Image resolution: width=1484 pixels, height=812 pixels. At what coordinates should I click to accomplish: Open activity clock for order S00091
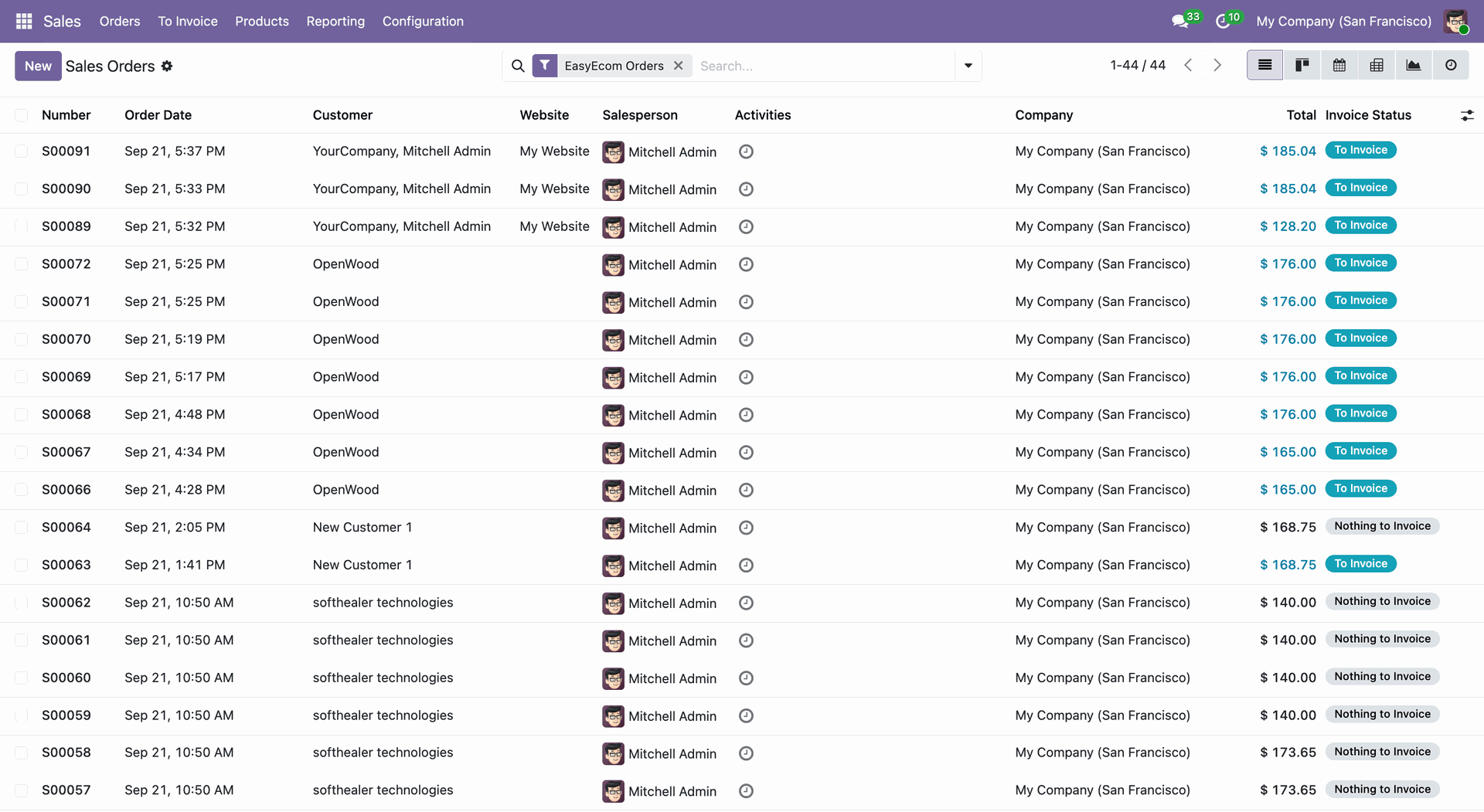746,151
